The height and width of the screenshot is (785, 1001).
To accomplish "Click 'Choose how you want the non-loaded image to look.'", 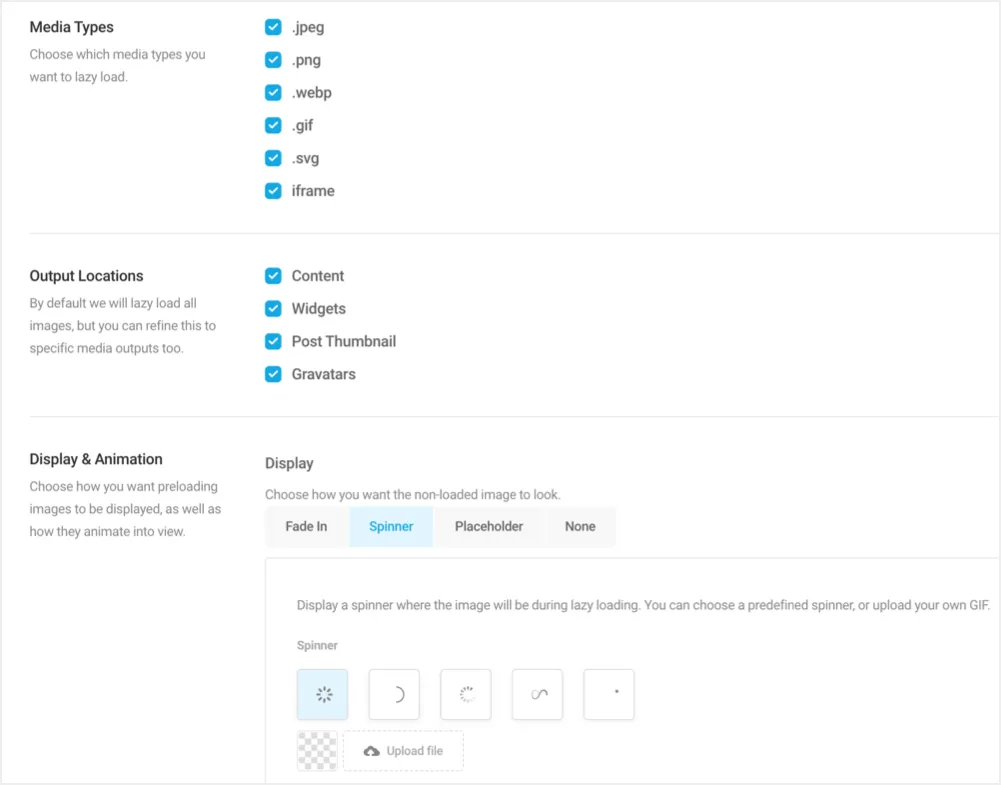I will point(413,495).
